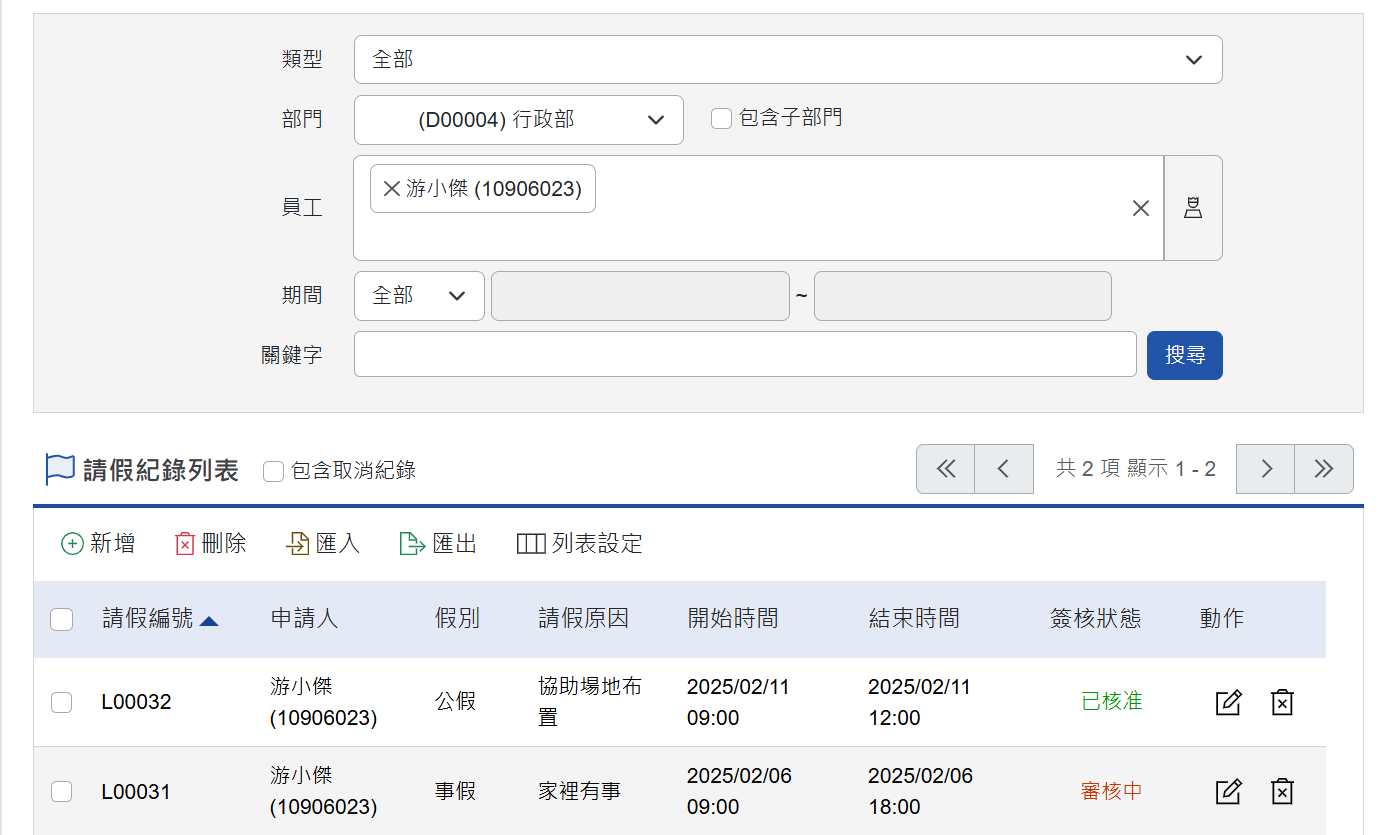1400x835 pixels.
Task: Click 新增 to add leave record
Action: [98, 544]
